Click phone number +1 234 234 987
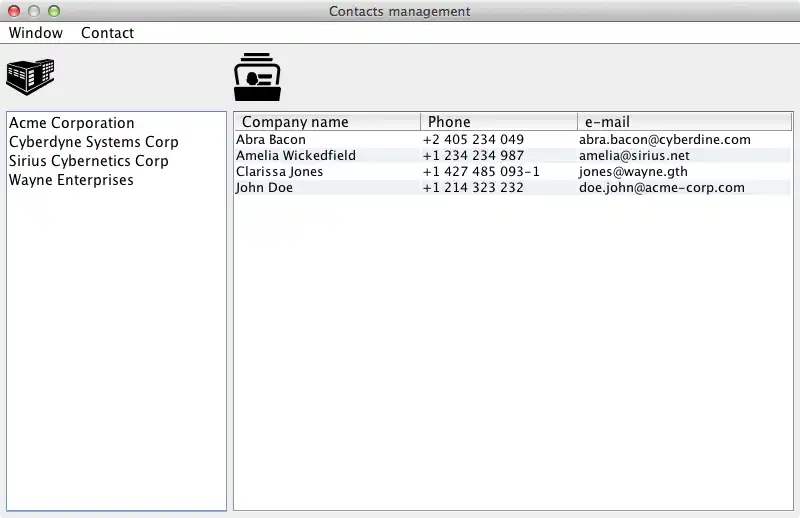800x518 pixels. tap(473, 156)
